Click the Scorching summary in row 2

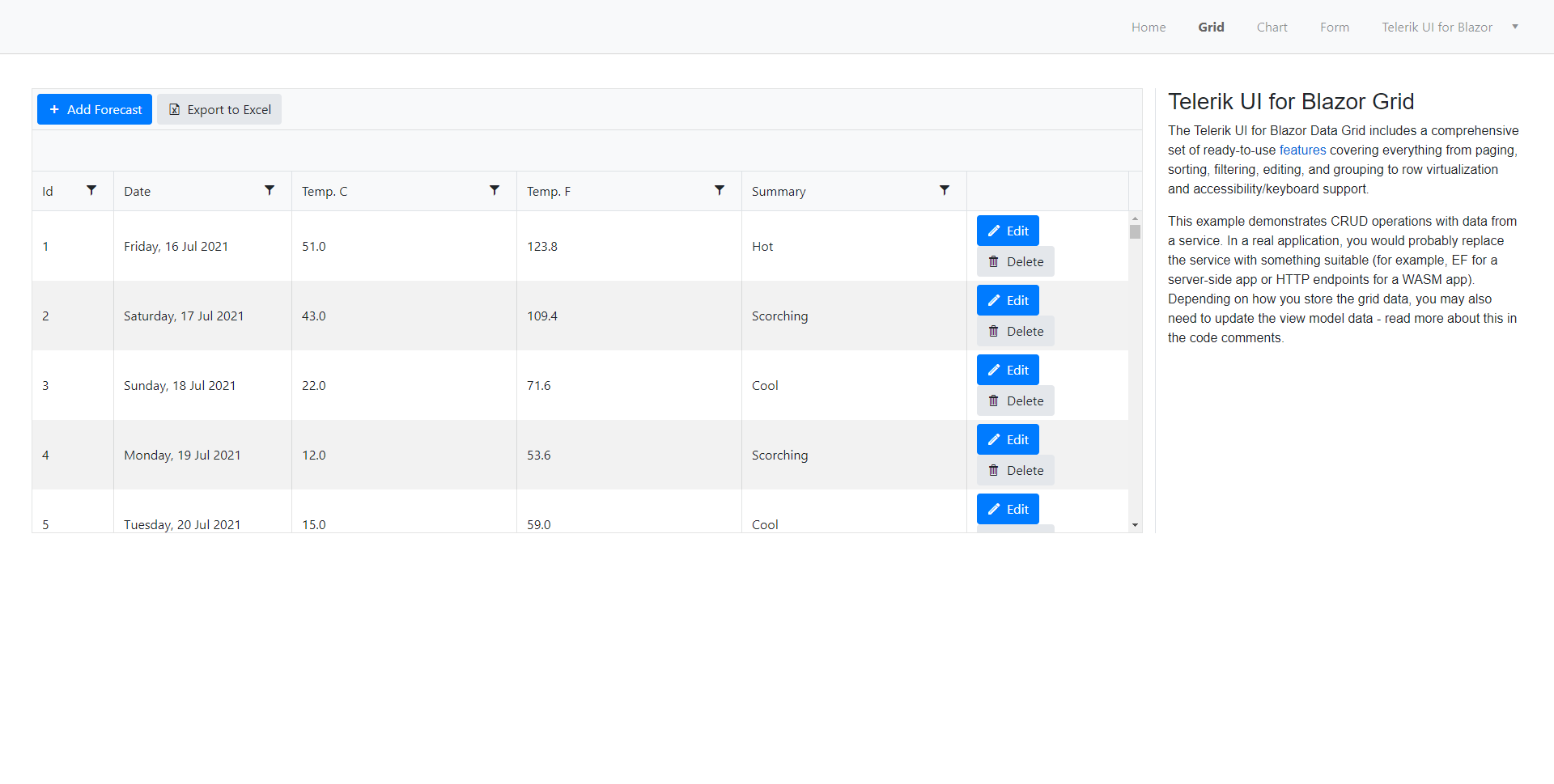[854, 316]
